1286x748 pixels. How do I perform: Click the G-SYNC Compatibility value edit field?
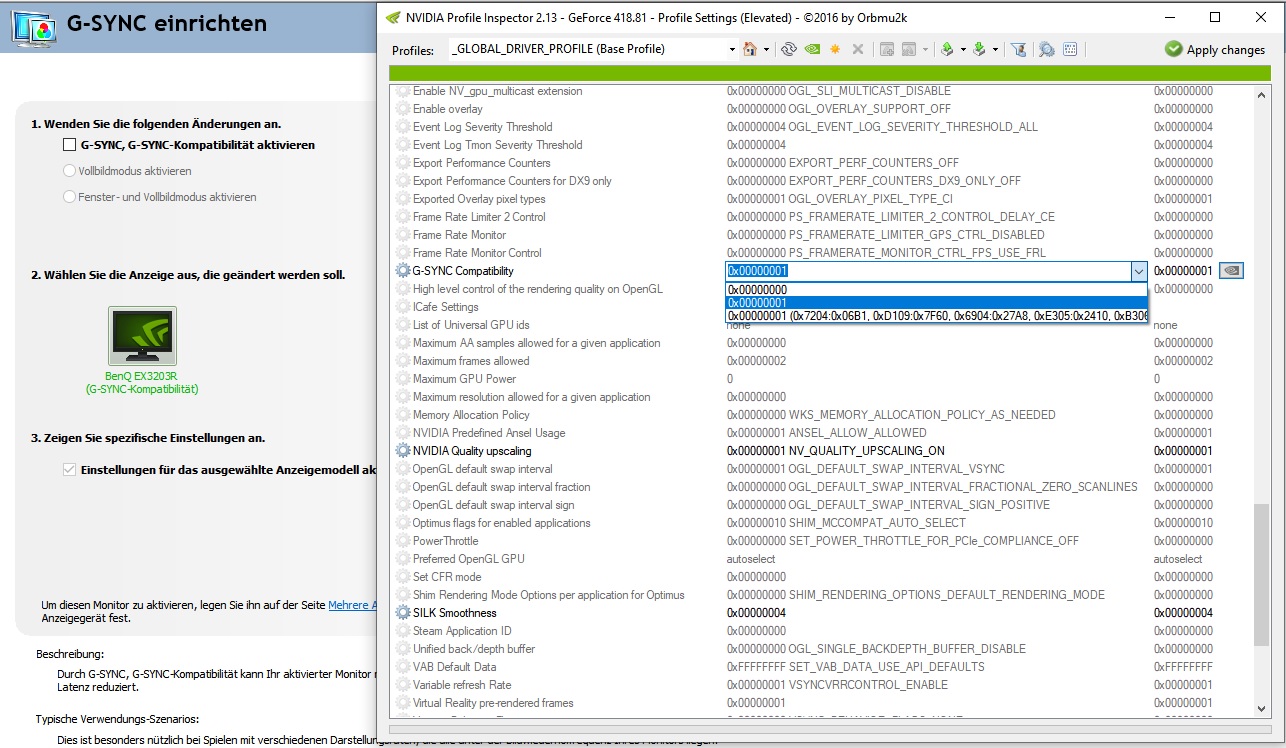point(928,271)
